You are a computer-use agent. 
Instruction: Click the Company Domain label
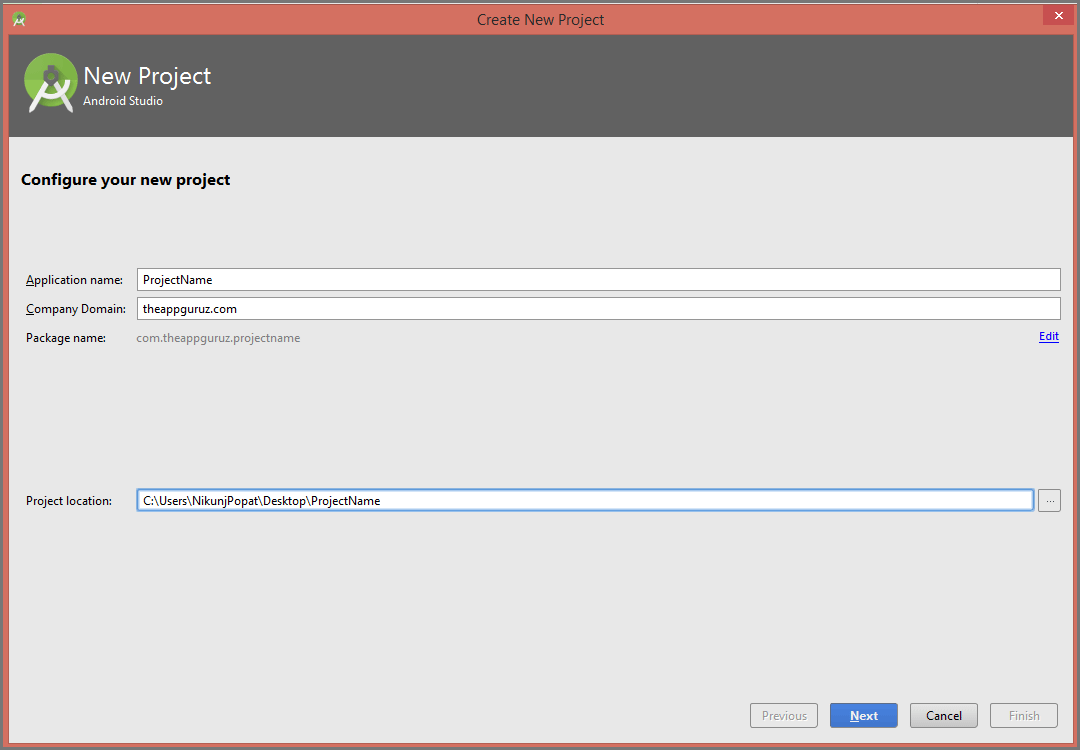click(76, 309)
